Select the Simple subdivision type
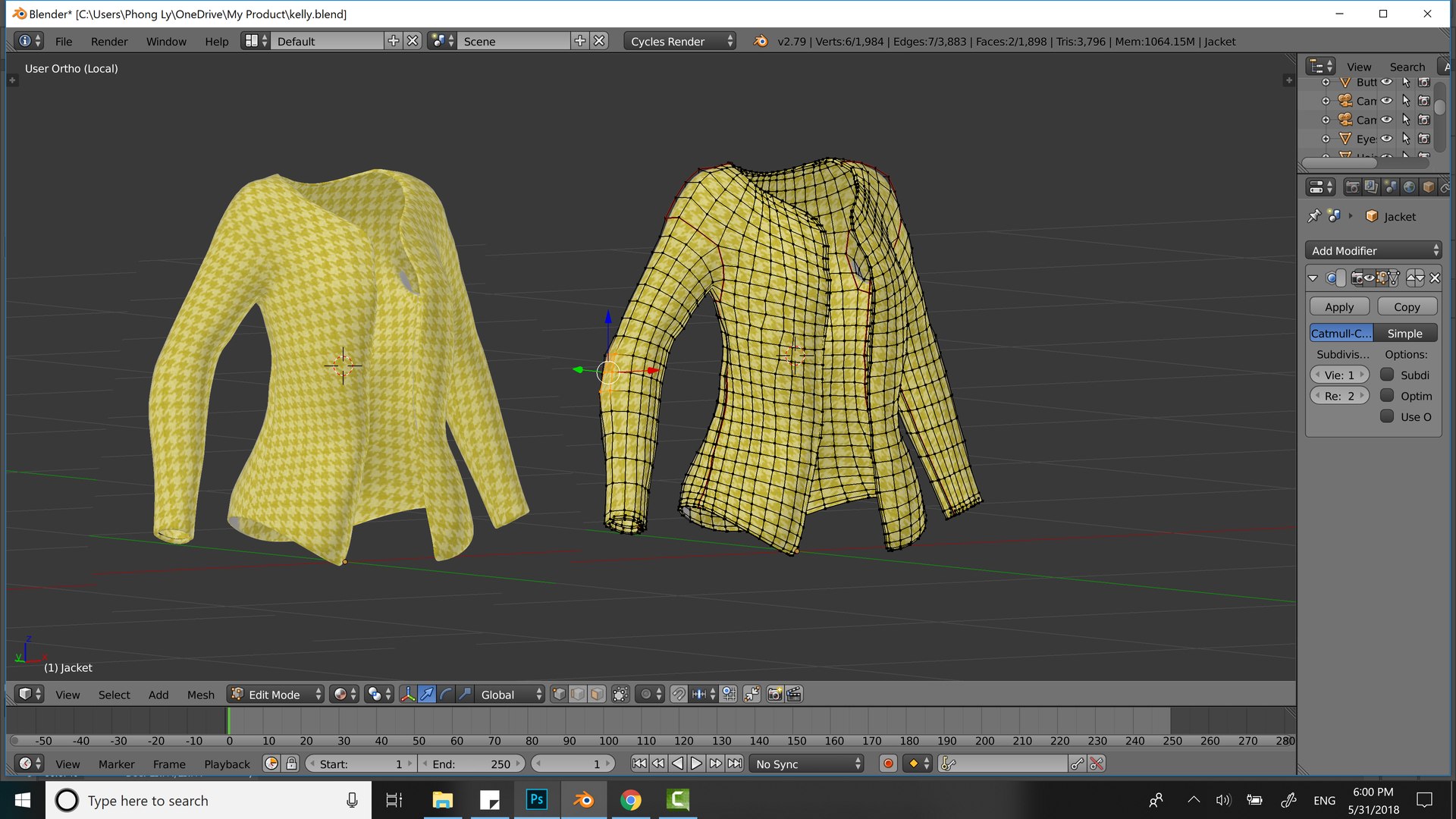Viewport: 1456px width, 819px height. click(1405, 333)
